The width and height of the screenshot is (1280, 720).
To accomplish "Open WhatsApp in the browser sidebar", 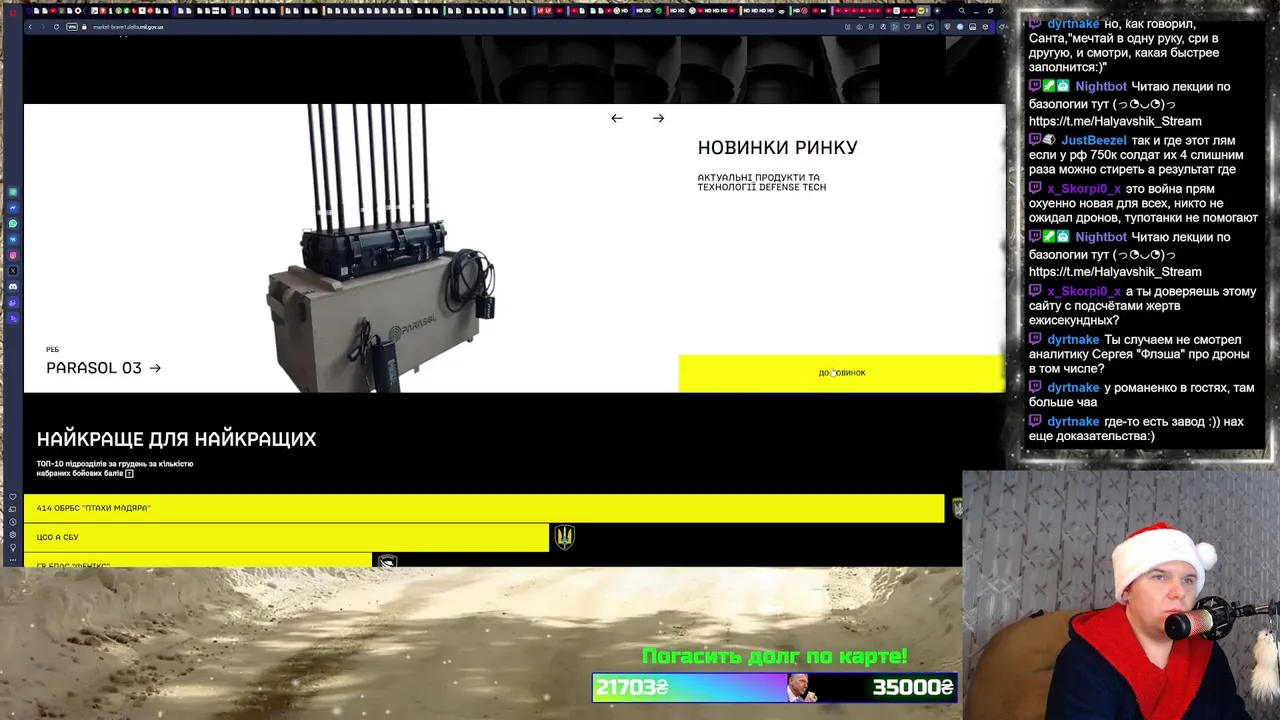I will [12, 224].
